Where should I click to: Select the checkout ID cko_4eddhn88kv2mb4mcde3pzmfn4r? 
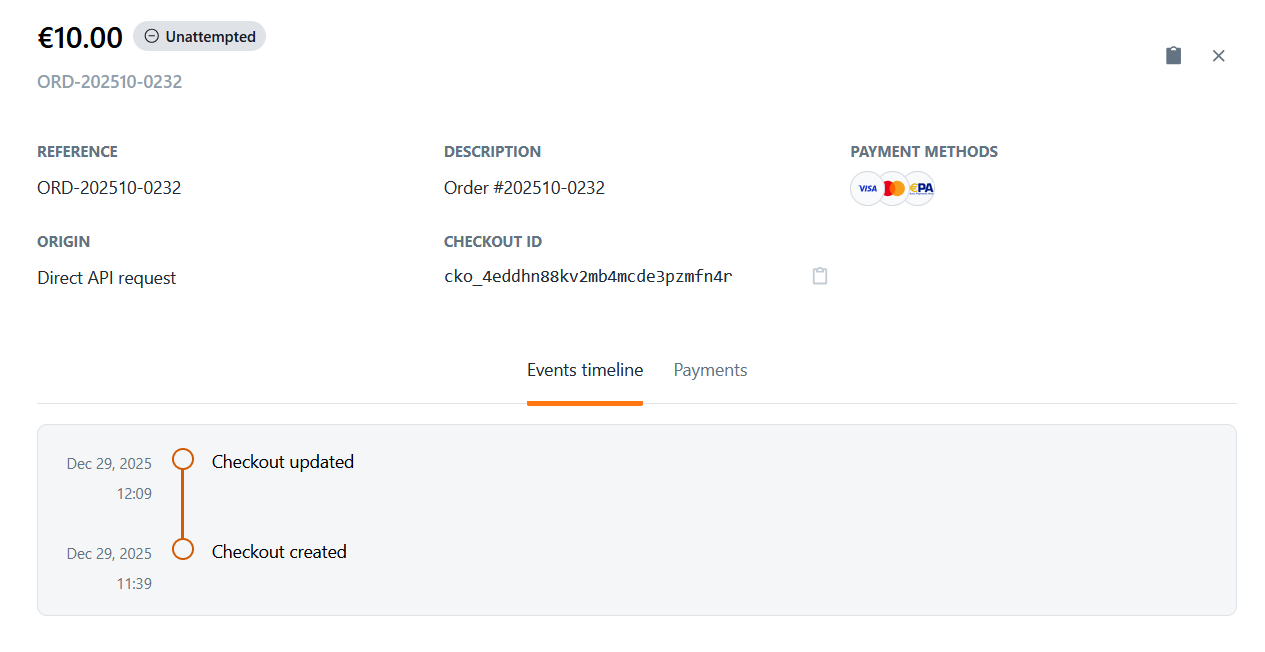(588, 276)
